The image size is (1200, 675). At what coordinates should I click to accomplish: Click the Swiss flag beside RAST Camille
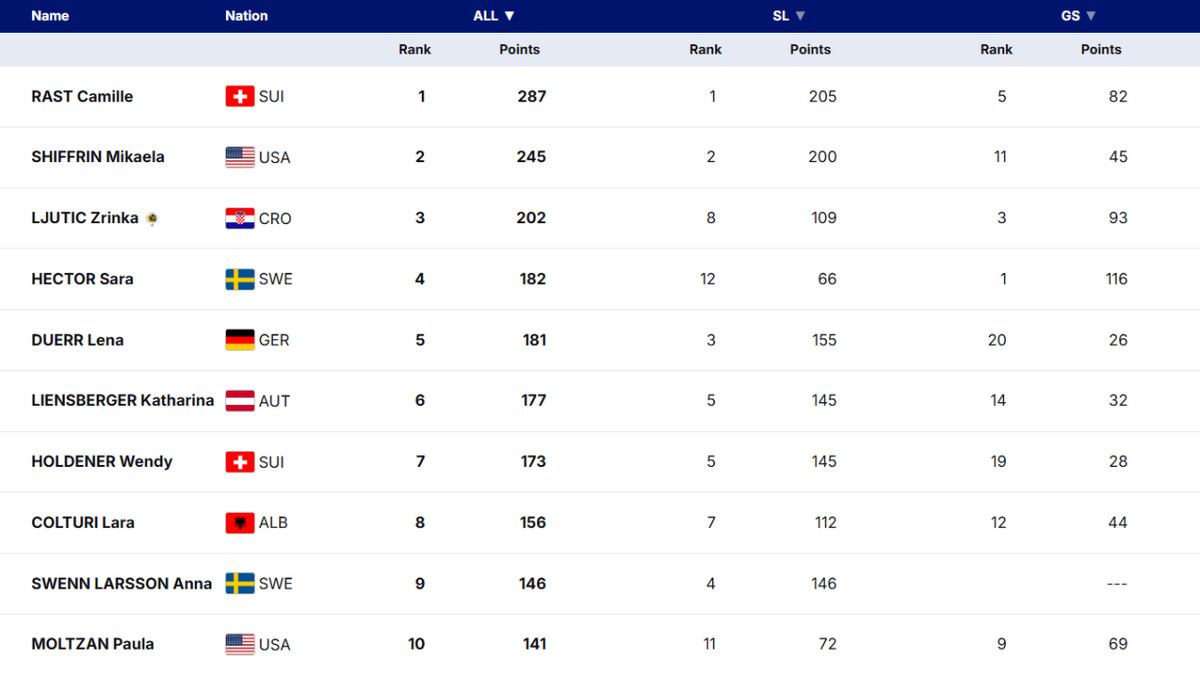pyautogui.click(x=240, y=96)
